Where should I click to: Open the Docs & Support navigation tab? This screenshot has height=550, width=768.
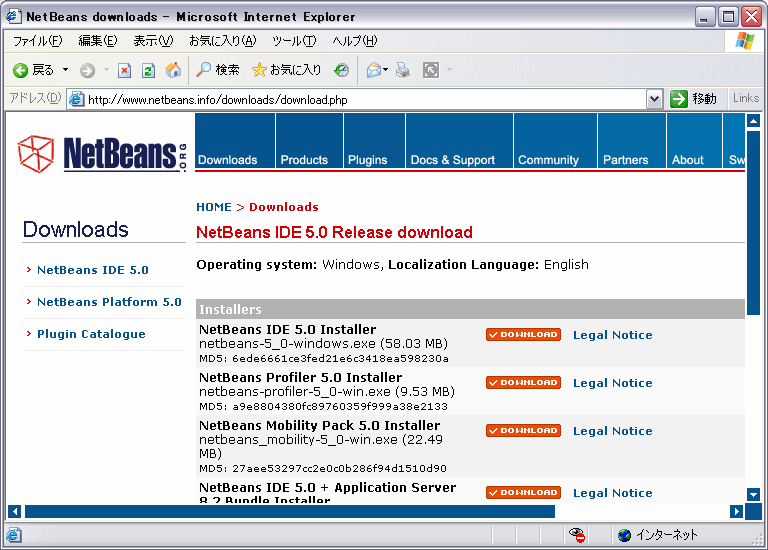459,141
